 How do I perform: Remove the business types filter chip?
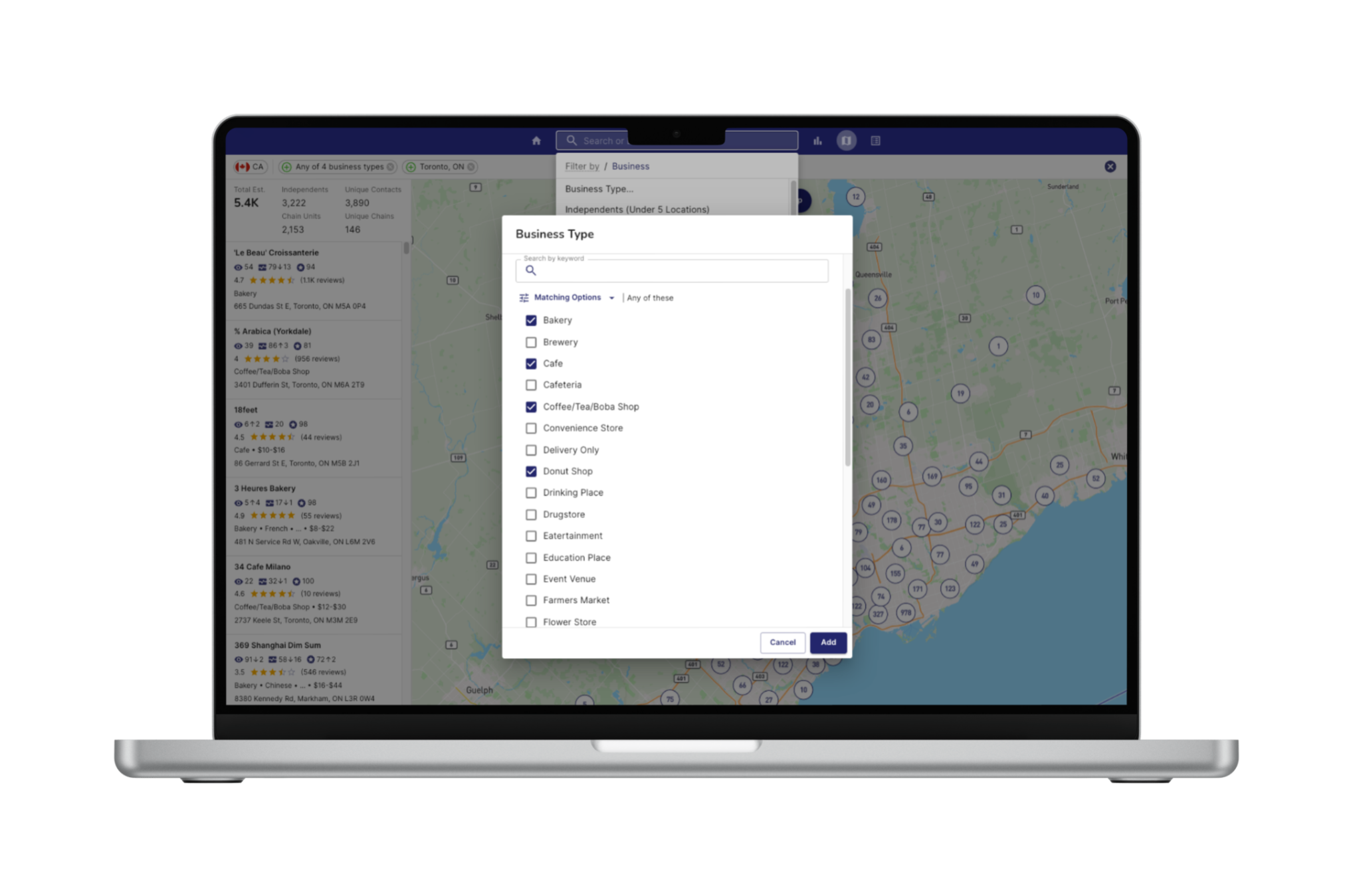coord(390,167)
